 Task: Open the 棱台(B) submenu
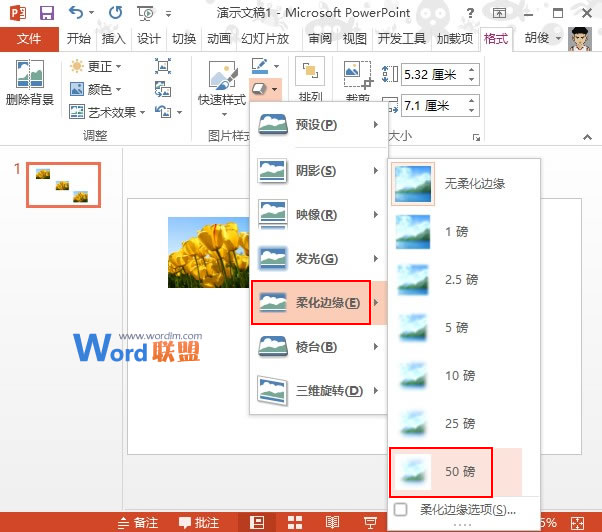coord(318,347)
